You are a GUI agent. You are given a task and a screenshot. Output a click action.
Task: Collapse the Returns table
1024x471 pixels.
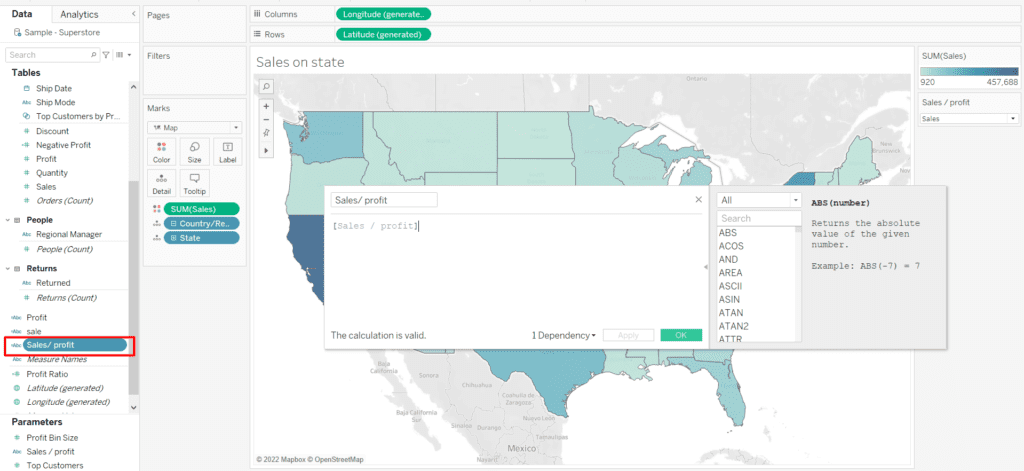[8, 268]
